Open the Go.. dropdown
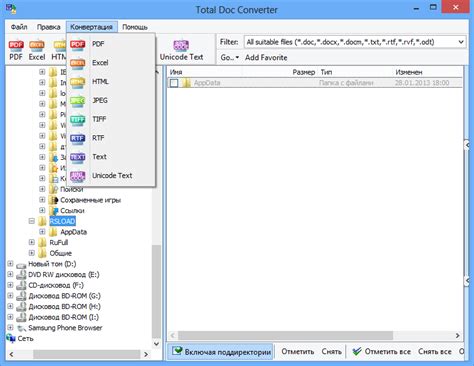 [230, 58]
